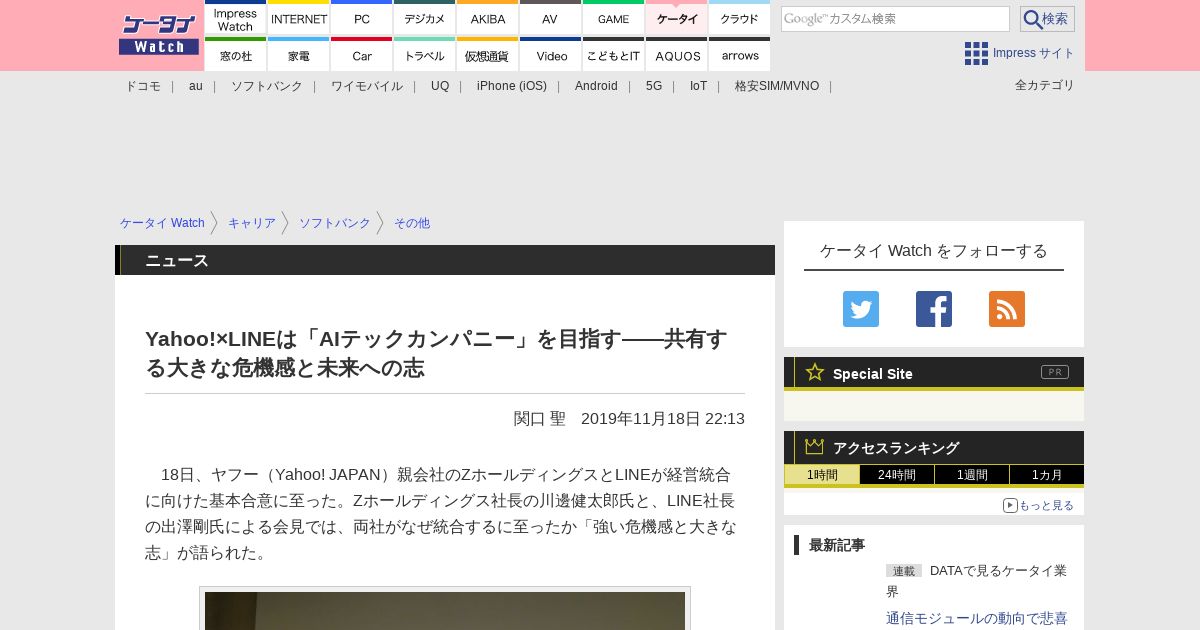Go to the ドコモ category
This screenshot has height=630, width=1200.
click(143, 86)
